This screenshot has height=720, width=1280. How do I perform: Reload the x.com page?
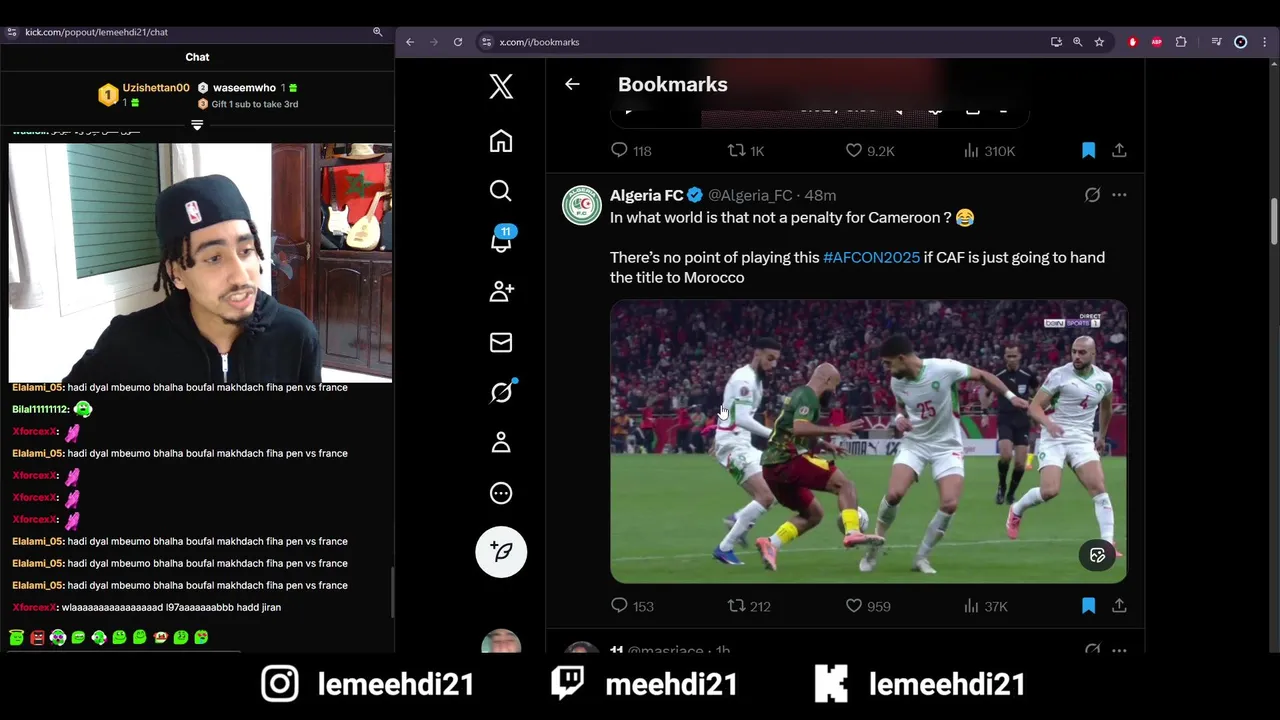(458, 42)
